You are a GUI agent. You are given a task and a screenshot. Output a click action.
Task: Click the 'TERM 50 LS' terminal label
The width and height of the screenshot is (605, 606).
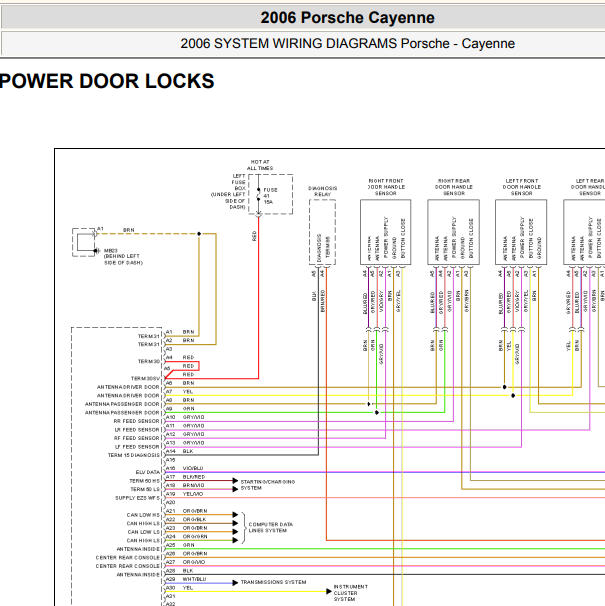[x=145, y=490]
